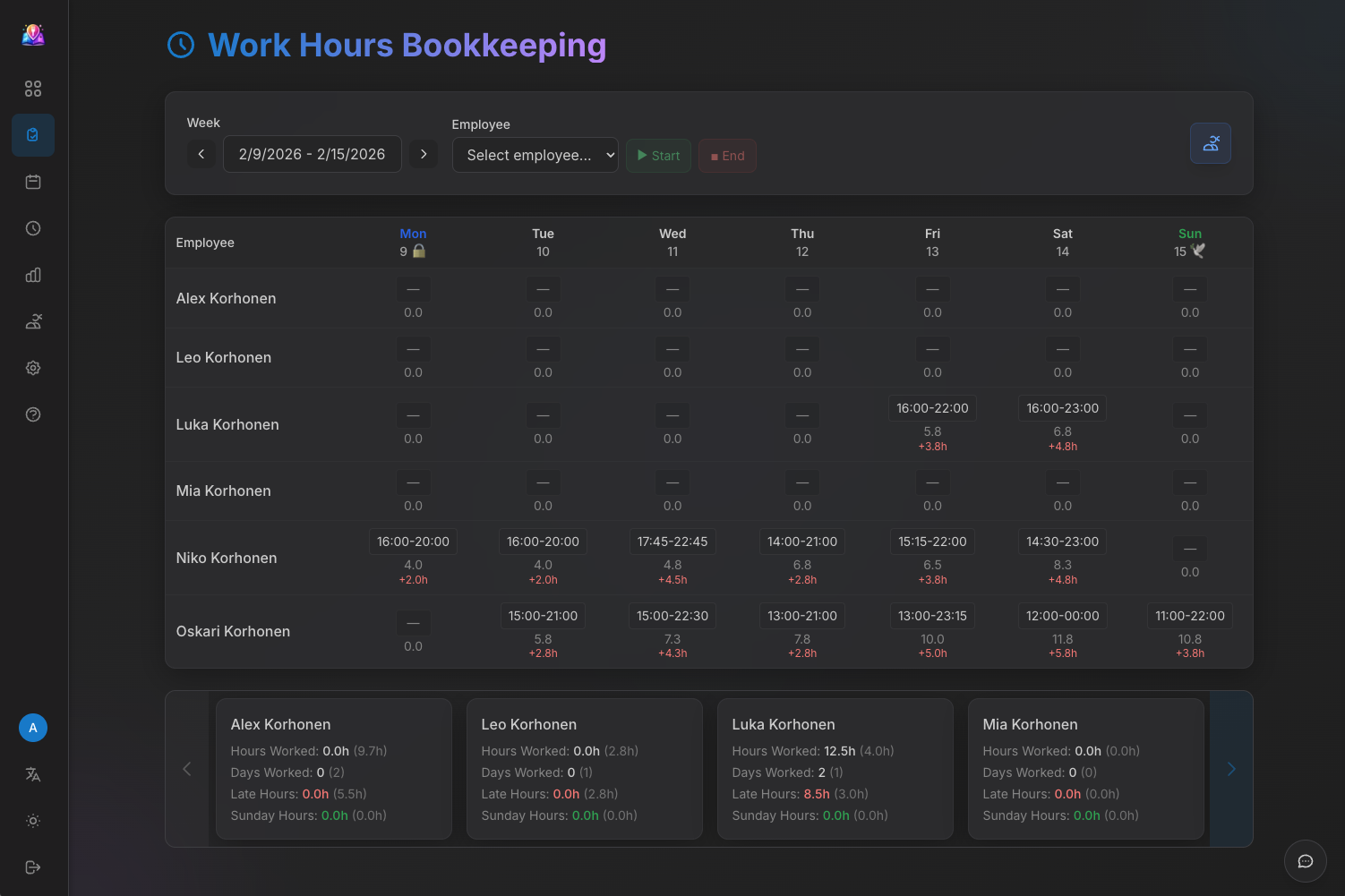Open the calendar planner from sidebar
1345x896 pixels.
[x=33, y=182]
